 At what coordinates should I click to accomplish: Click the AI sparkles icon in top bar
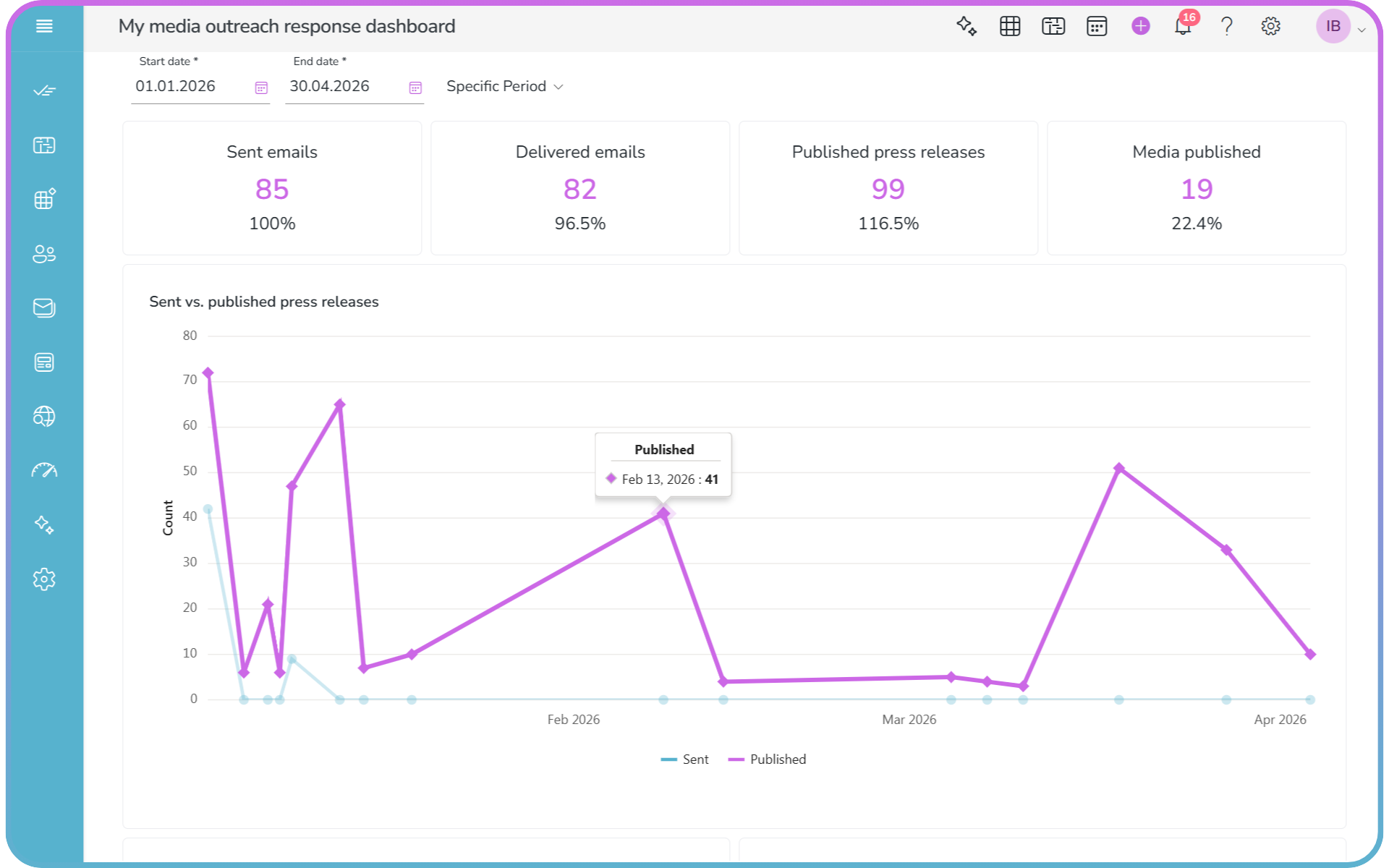(x=967, y=27)
